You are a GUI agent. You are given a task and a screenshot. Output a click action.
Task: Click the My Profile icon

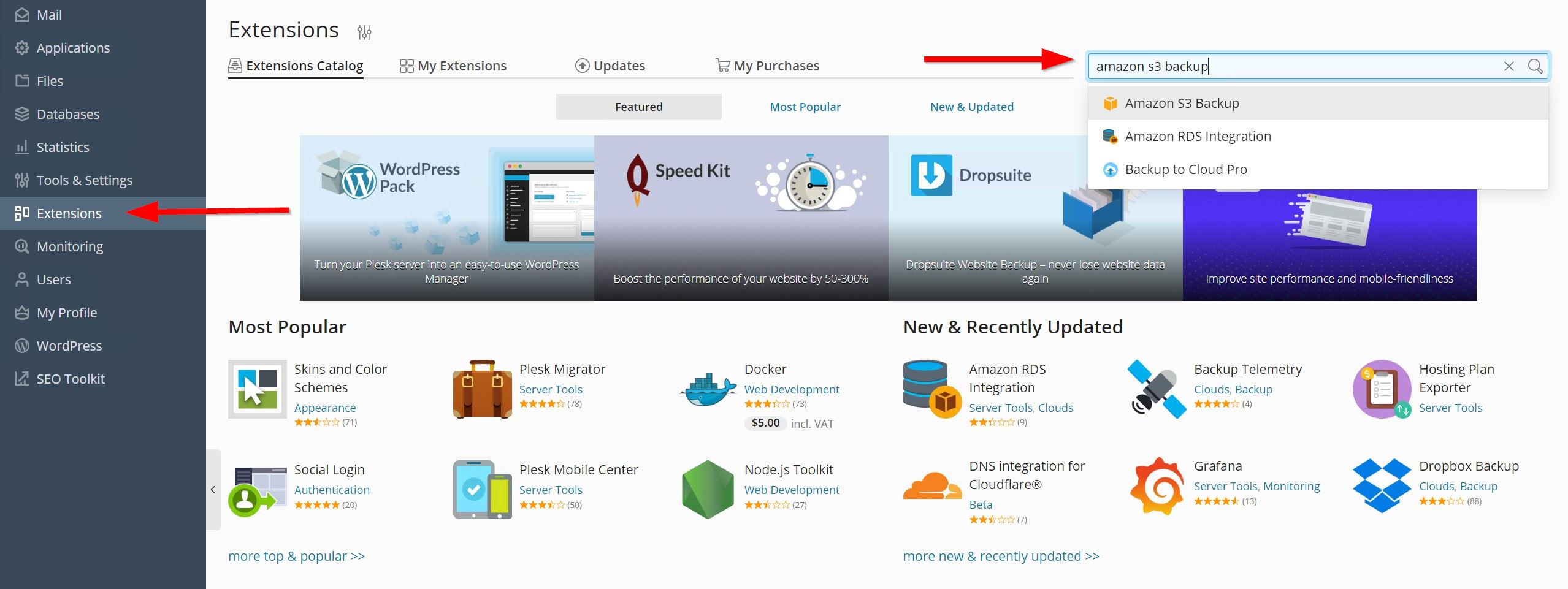click(22, 312)
